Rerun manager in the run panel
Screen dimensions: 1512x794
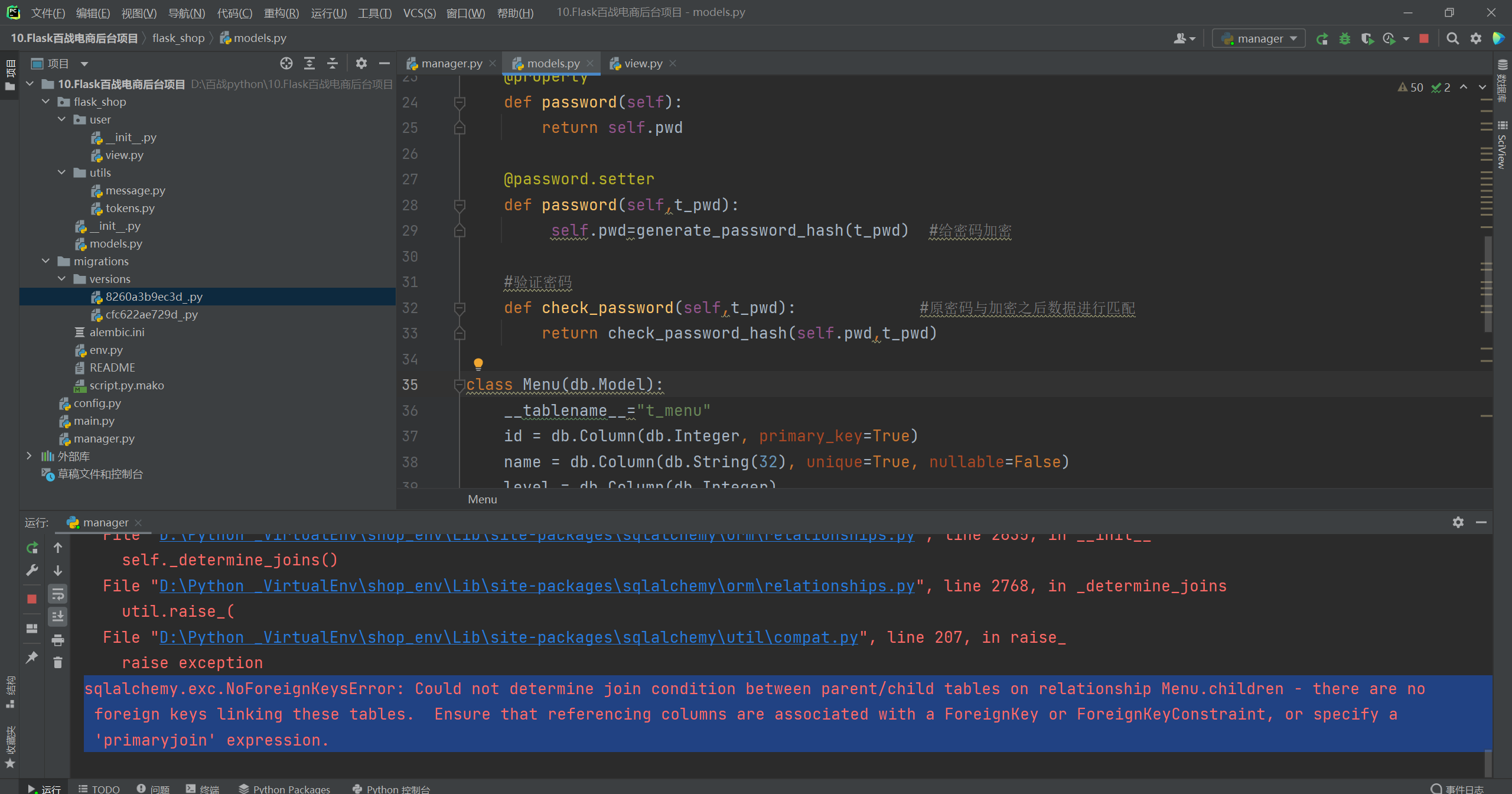coord(32,548)
